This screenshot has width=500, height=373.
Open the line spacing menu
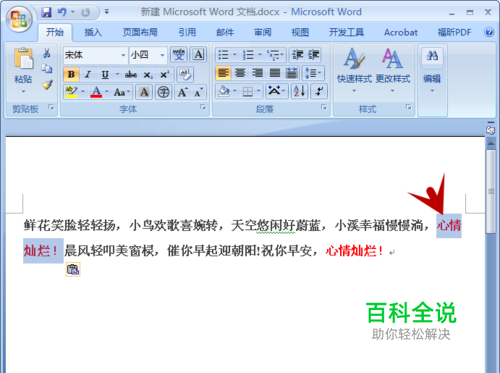pyautogui.click(x=313, y=73)
